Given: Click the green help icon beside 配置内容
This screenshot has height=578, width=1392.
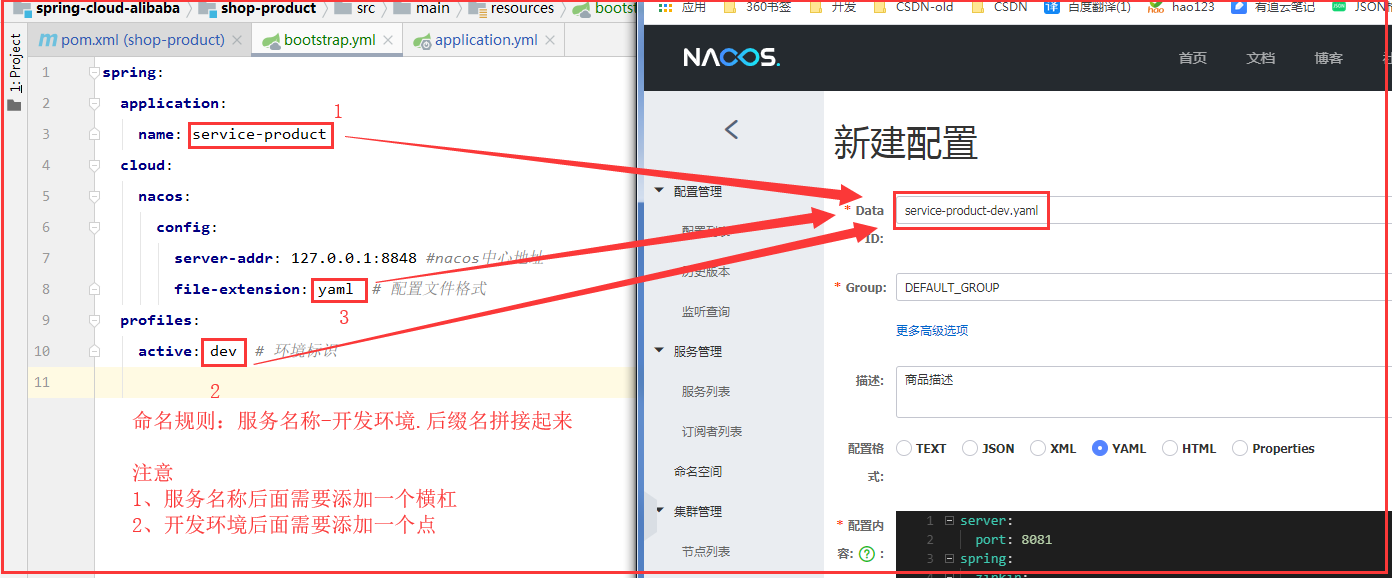Looking at the screenshot, I should [867, 552].
